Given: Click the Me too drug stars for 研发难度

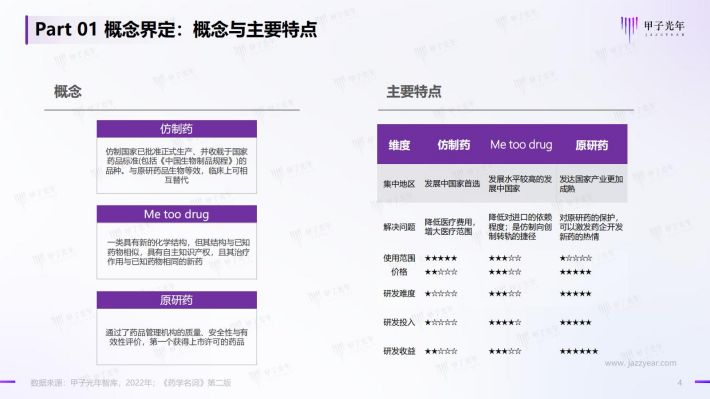Looking at the screenshot, I should click(505, 294).
